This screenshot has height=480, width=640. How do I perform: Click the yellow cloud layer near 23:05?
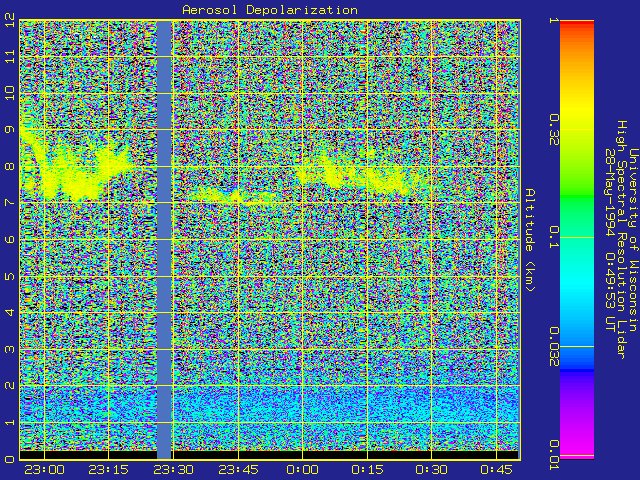click(69, 182)
